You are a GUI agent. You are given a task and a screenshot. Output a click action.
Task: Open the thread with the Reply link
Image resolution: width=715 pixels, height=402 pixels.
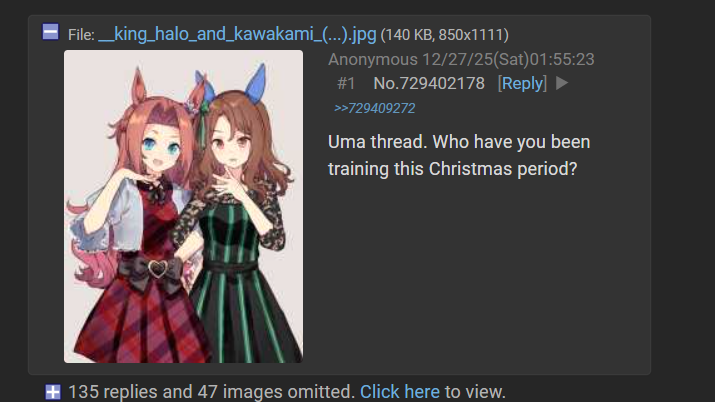click(522, 83)
